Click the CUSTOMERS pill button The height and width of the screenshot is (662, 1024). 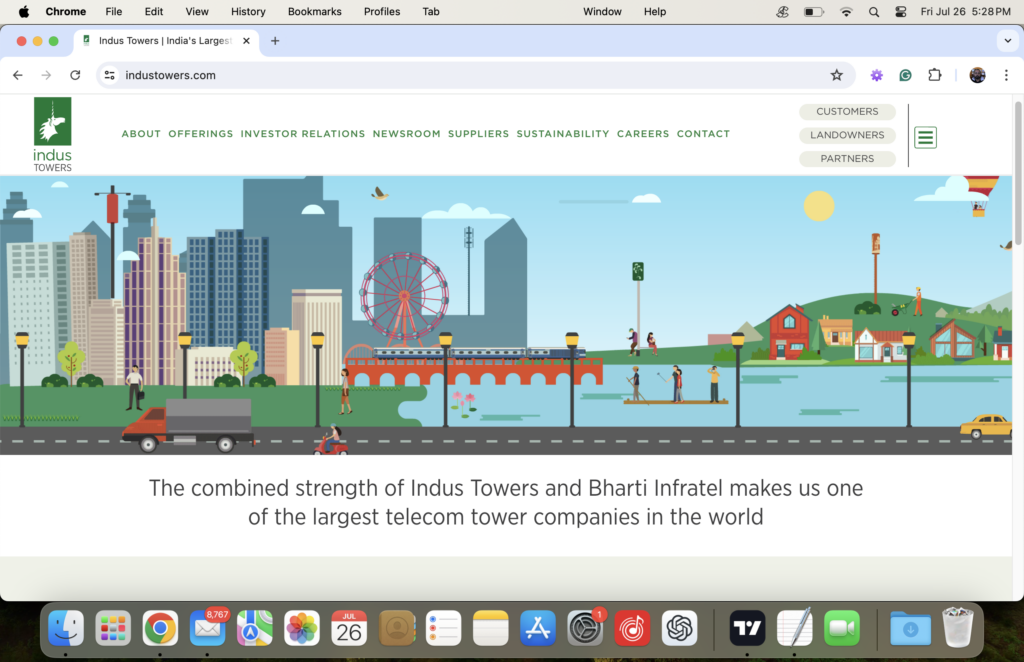coord(847,112)
